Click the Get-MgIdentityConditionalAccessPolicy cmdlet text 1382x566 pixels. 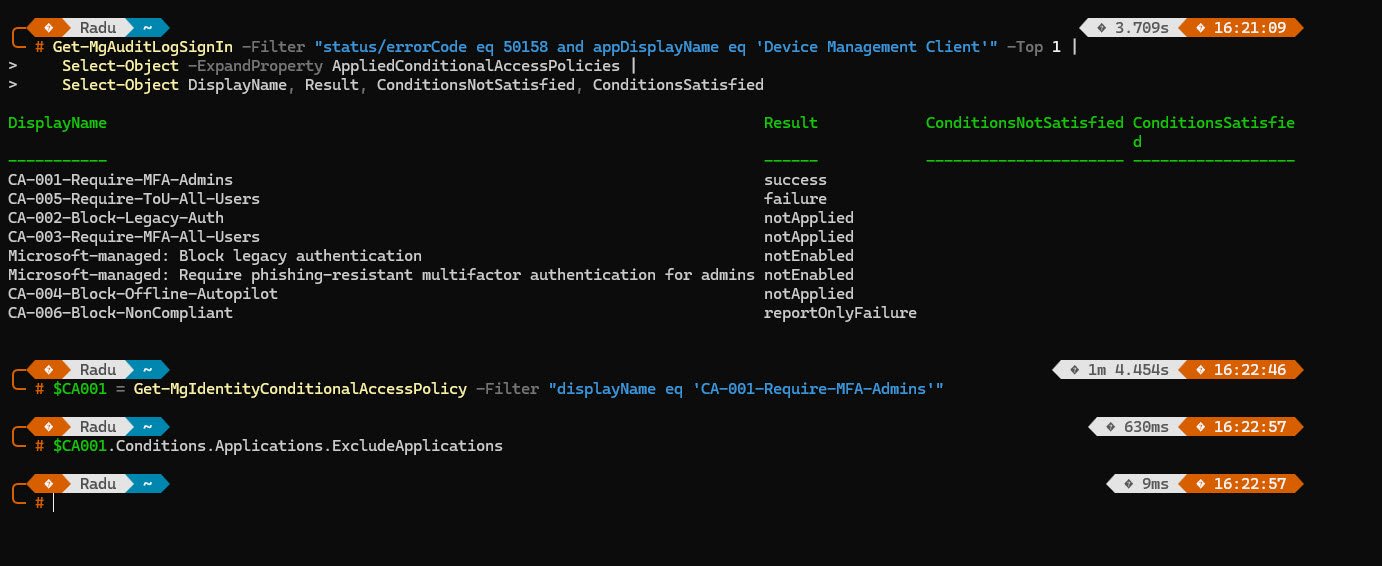coord(299,389)
